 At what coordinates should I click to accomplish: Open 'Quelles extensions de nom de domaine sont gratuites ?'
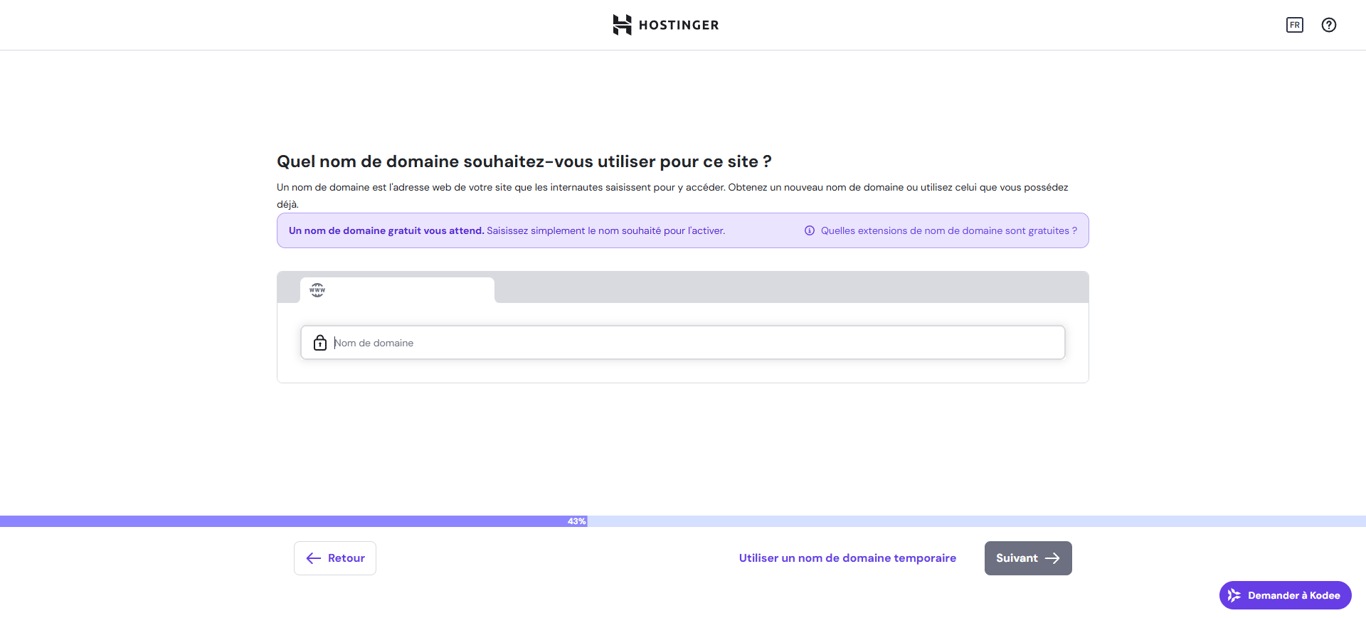click(x=948, y=230)
